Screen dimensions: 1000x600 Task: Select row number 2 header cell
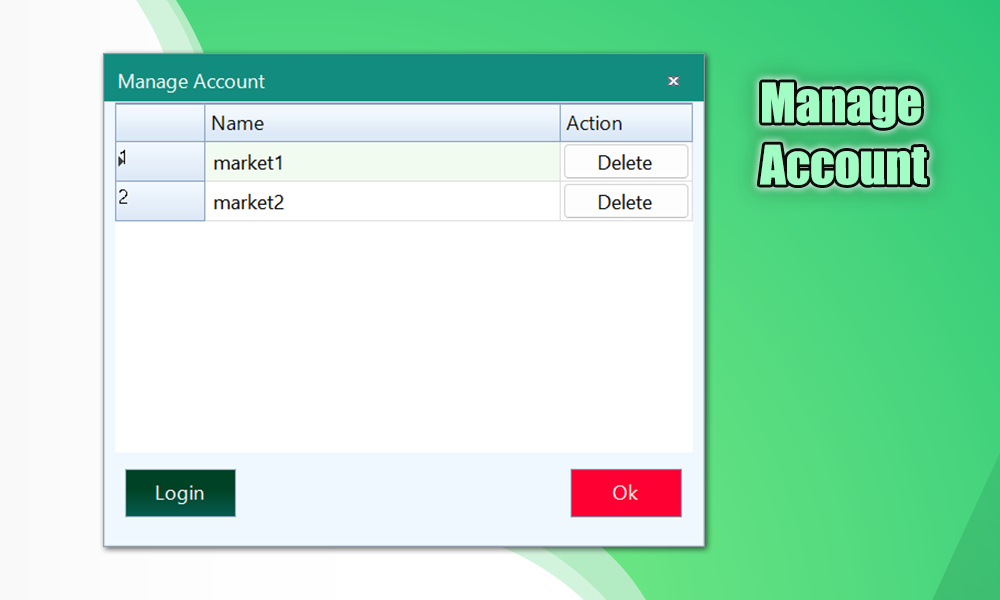click(160, 201)
